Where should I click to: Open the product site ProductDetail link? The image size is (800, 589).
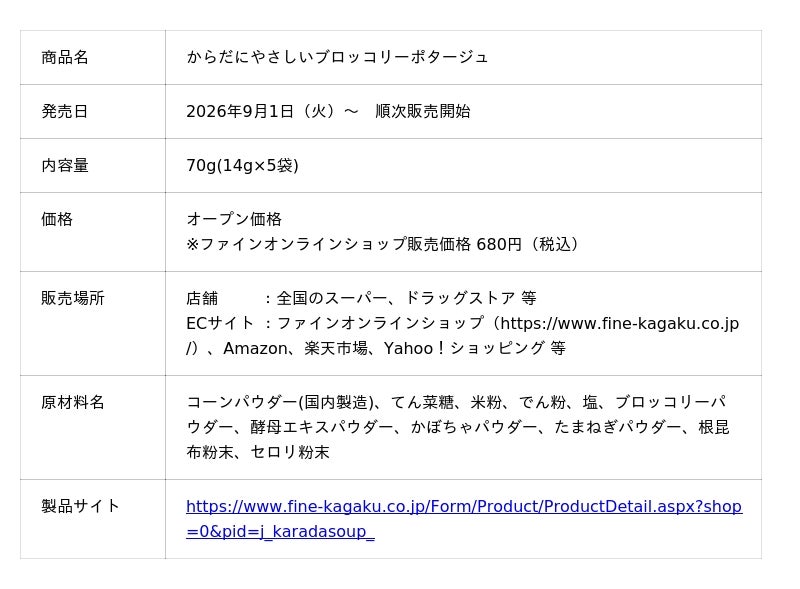click(x=464, y=506)
